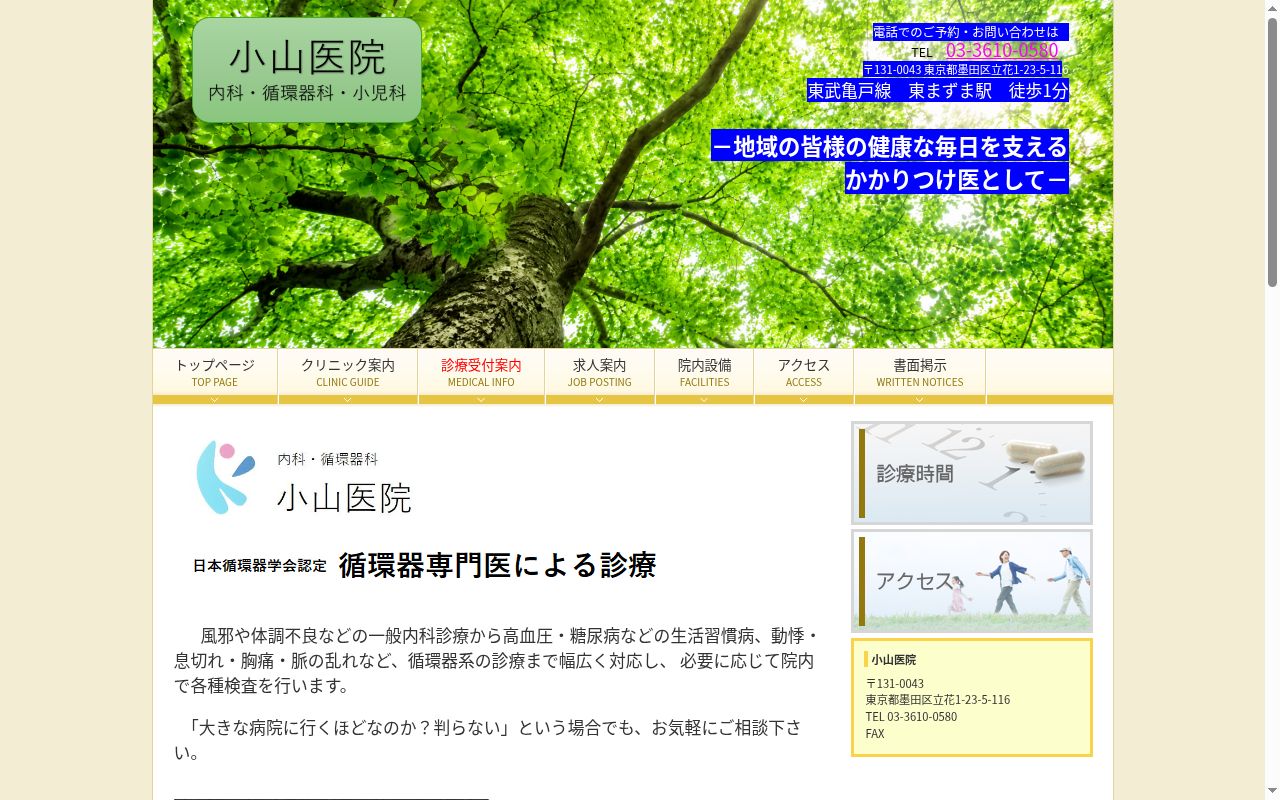Navigate to the アクセス menu item

coord(804,373)
